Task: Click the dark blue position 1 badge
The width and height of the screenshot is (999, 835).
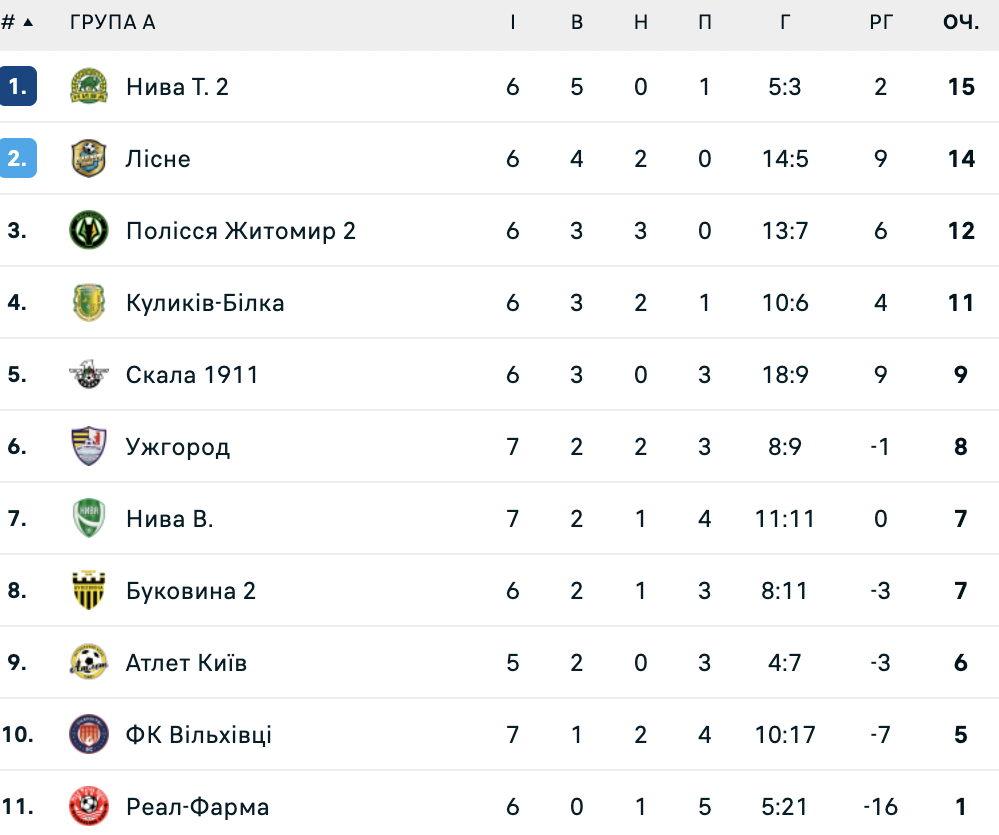Action: [x=18, y=87]
